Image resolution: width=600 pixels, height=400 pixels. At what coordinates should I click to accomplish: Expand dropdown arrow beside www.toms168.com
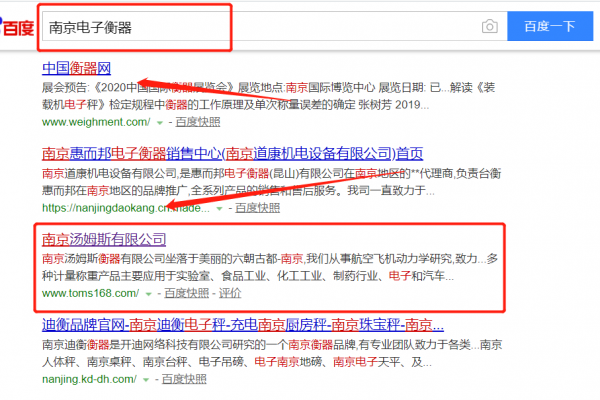[x=148, y=294]
